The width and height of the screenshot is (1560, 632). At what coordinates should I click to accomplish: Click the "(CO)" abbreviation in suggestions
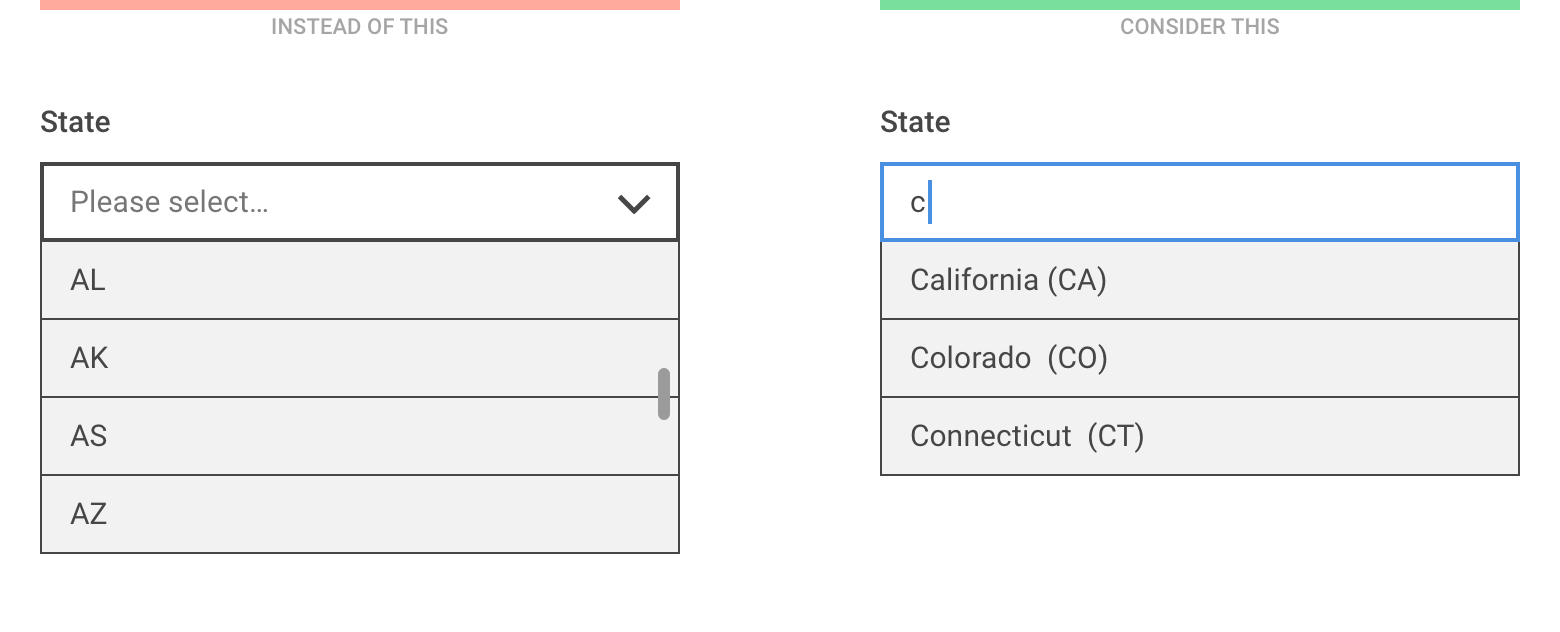click(x=1078, y=358)
